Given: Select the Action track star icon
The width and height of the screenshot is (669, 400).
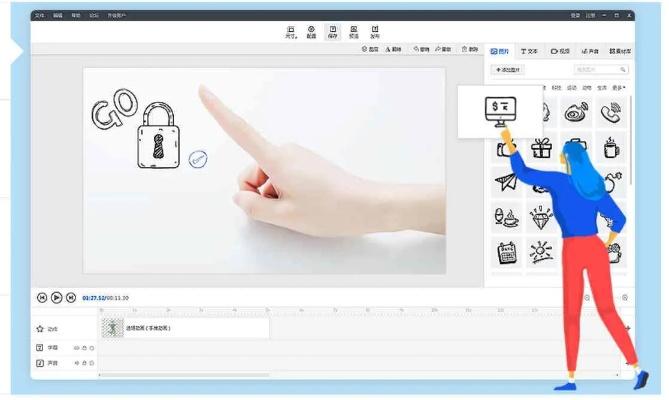Looking at the screenshot, I should pos(40,329).
